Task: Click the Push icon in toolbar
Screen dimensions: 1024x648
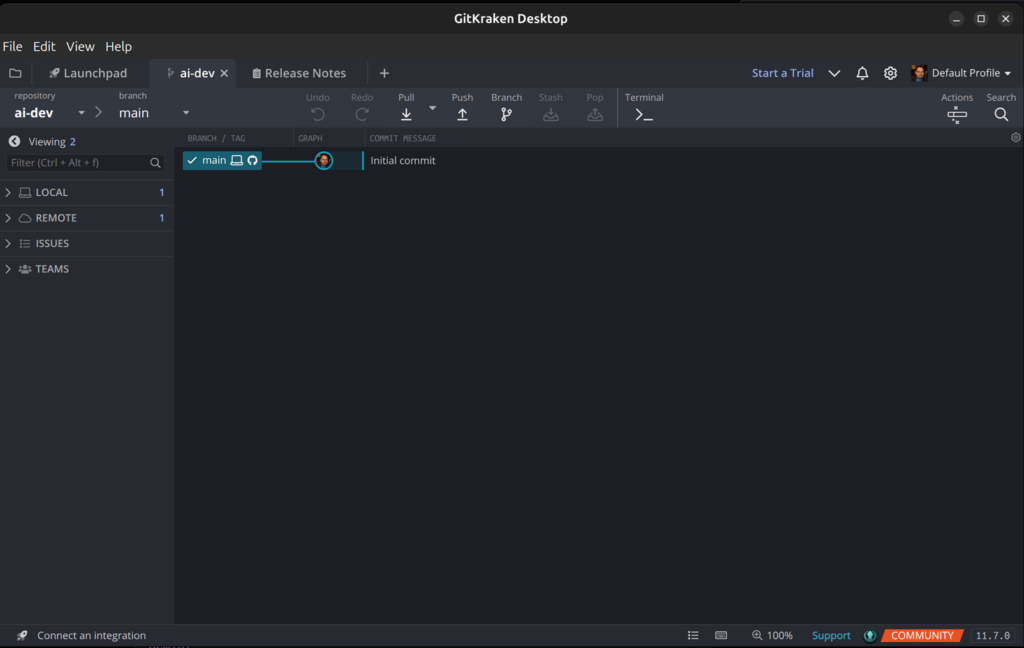Action: 462,114
